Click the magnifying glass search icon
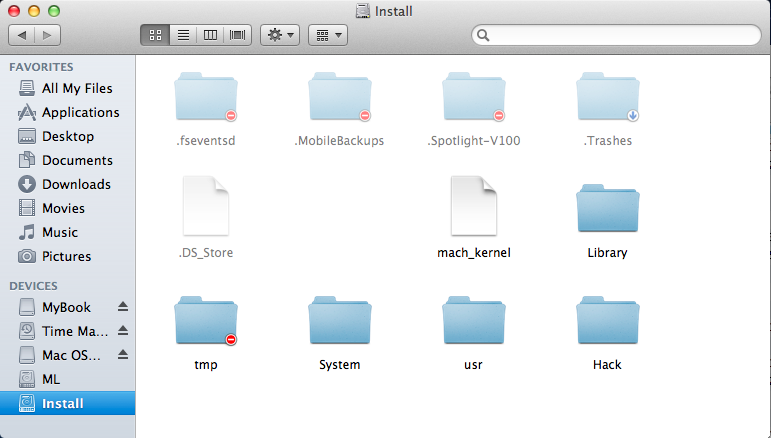 483,35
